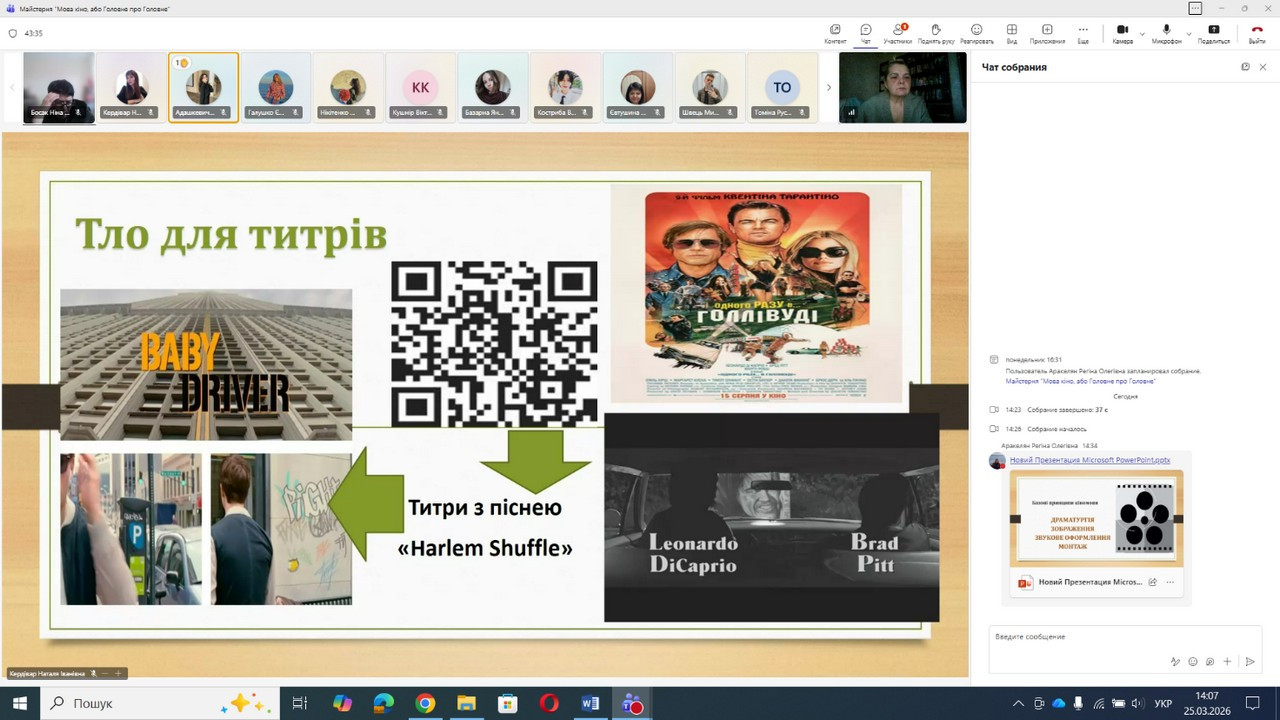Click the self-view camera preview

point(903,87)
